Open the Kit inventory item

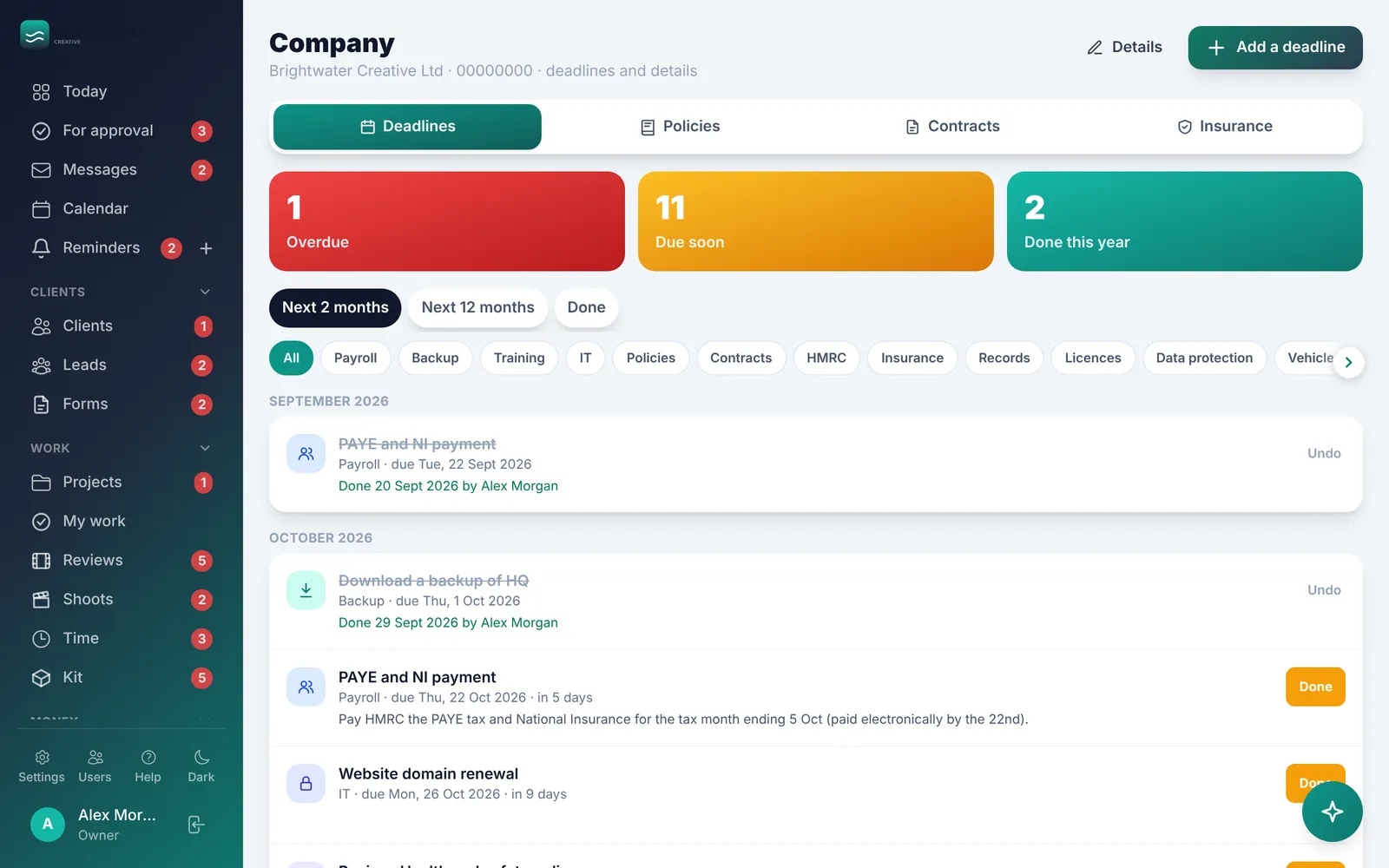[122, 678]
